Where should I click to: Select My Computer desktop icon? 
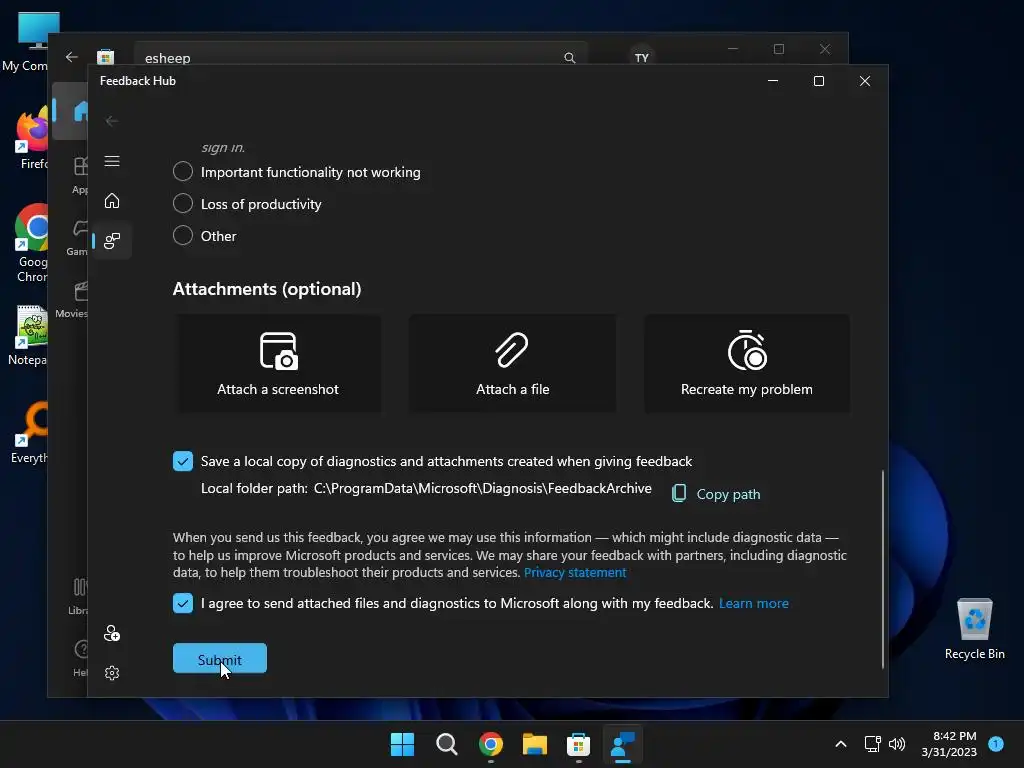tap(26, 42)
